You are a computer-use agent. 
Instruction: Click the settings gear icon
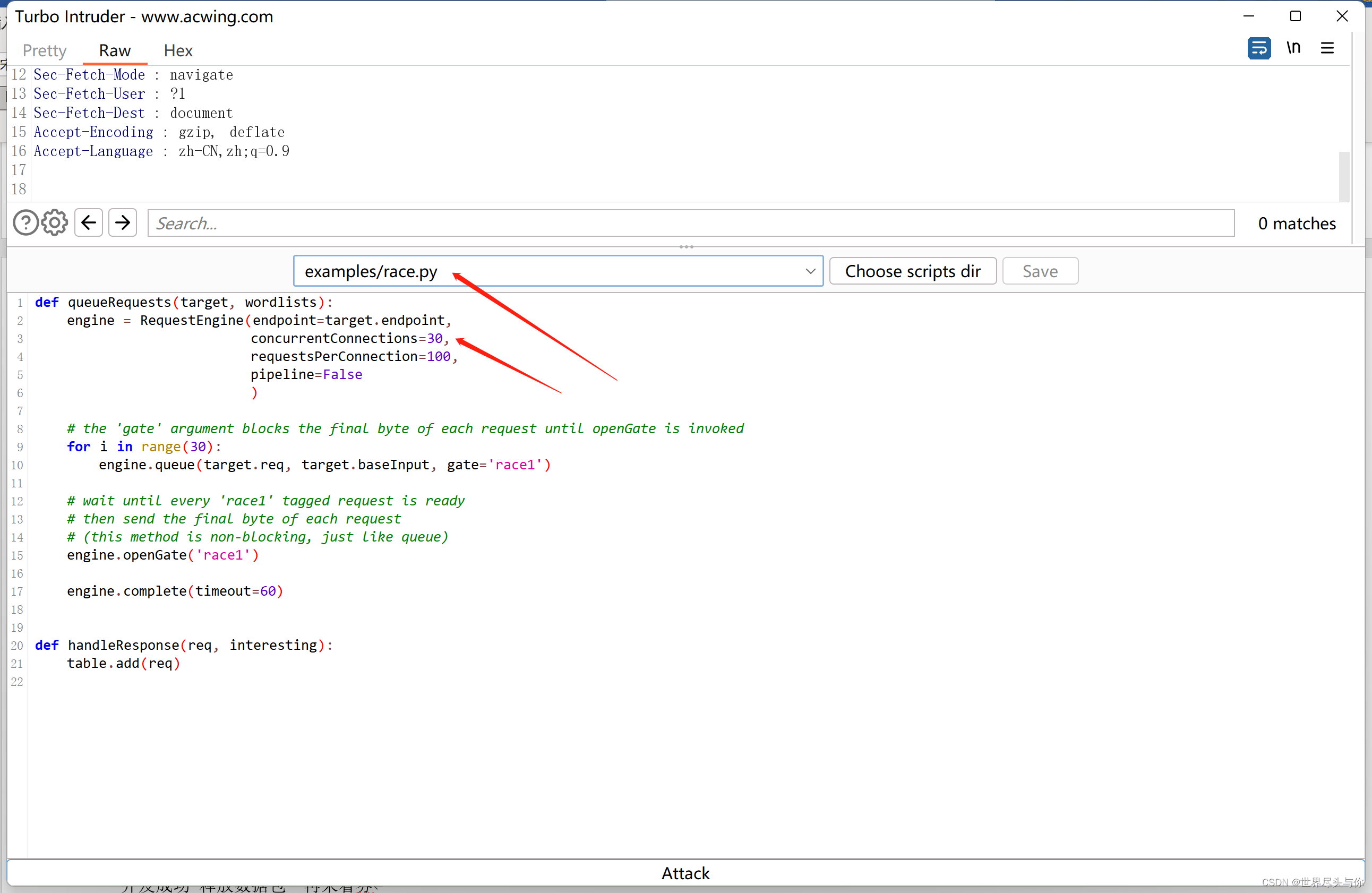click(x=54, y=222)
